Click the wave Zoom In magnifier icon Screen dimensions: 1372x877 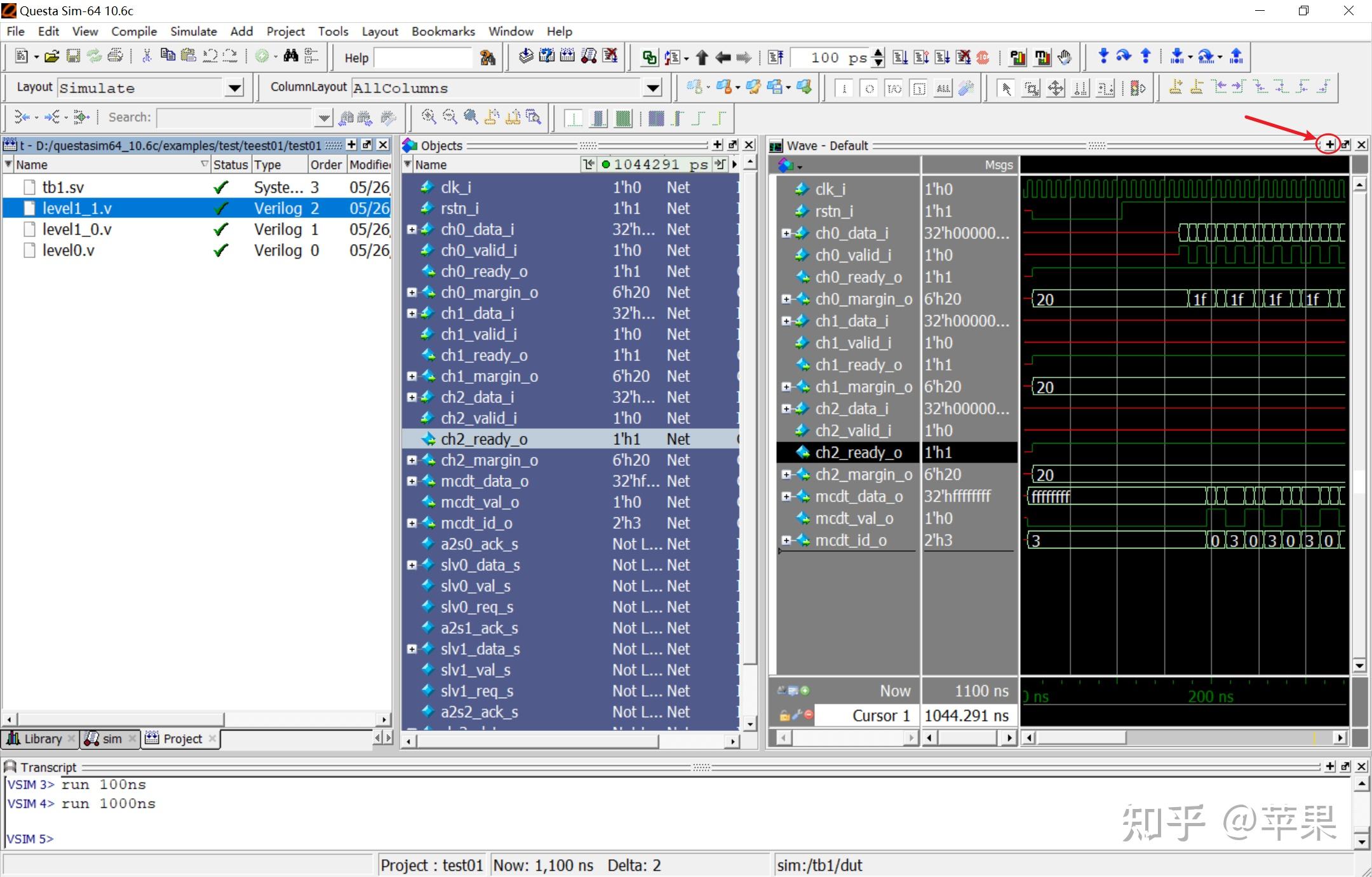coord(429,117)
